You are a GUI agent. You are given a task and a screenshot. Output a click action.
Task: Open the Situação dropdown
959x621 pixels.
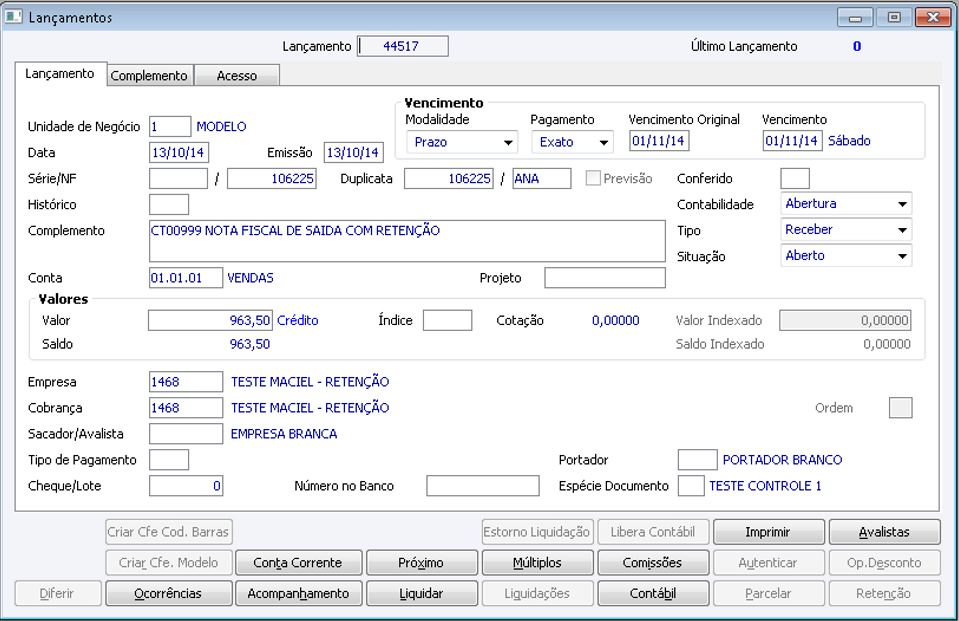[x=902, y=256]
